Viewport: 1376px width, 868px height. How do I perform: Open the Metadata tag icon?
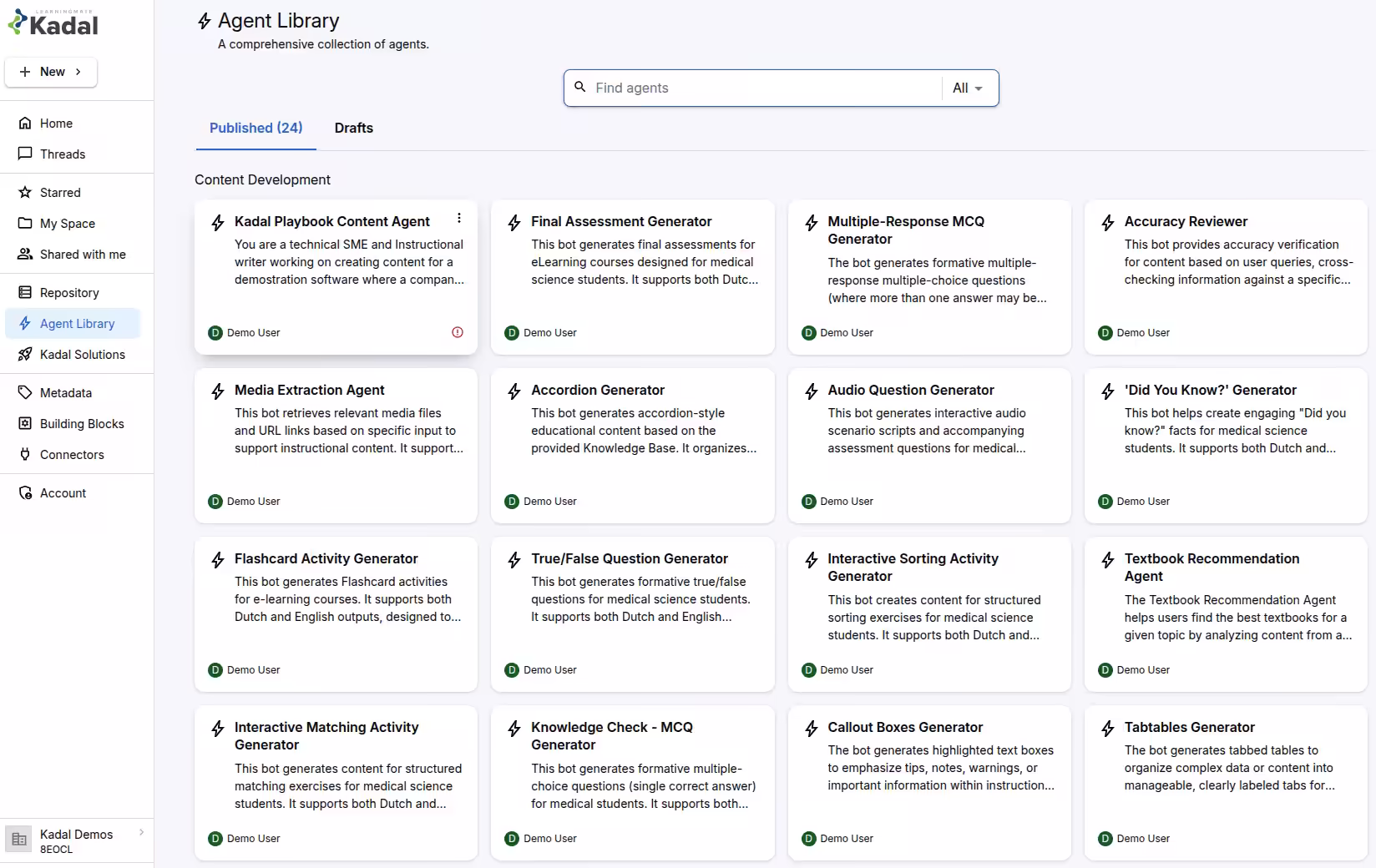25,393
